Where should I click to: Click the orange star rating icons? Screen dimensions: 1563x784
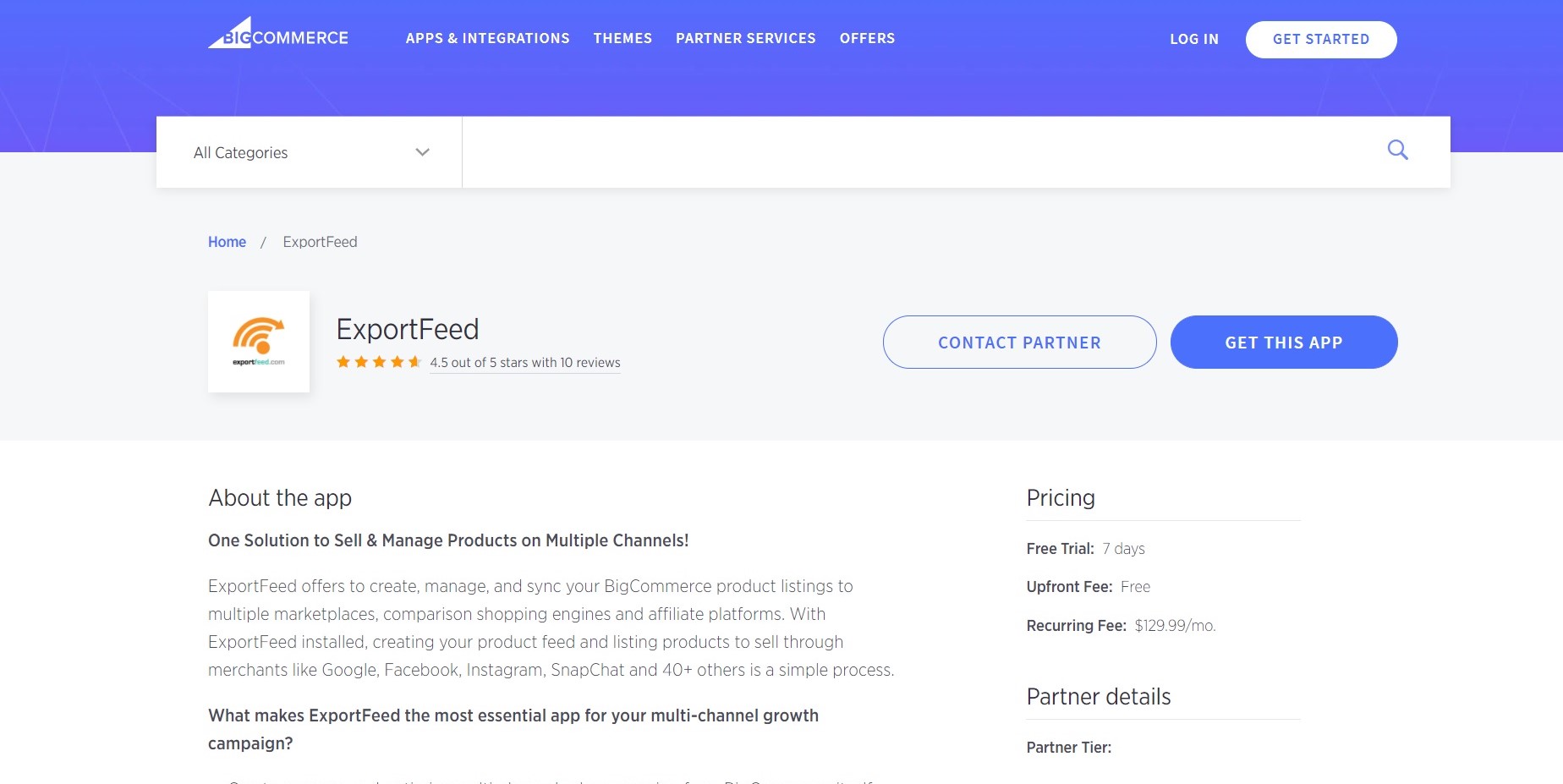click(378, 362)
